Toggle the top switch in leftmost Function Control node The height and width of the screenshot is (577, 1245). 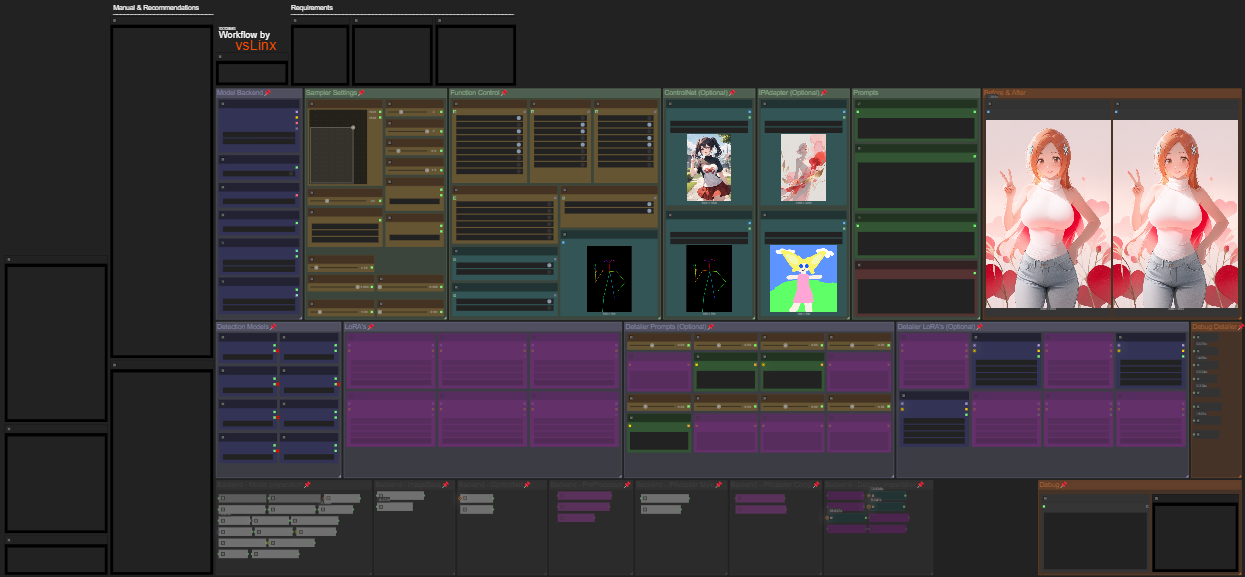pos(519,119)
